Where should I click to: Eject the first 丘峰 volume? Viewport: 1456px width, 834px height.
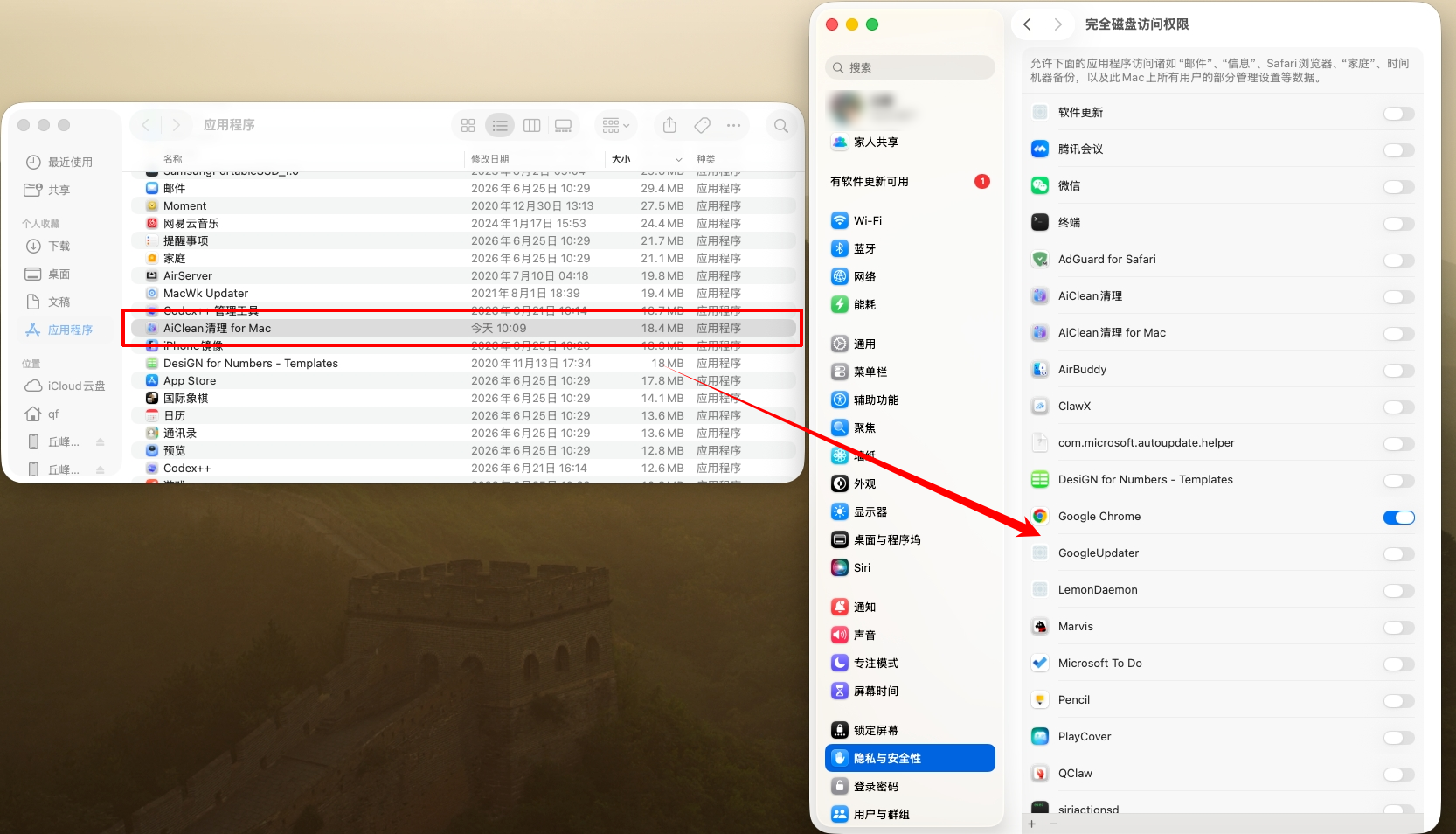[x=101, y=442]
